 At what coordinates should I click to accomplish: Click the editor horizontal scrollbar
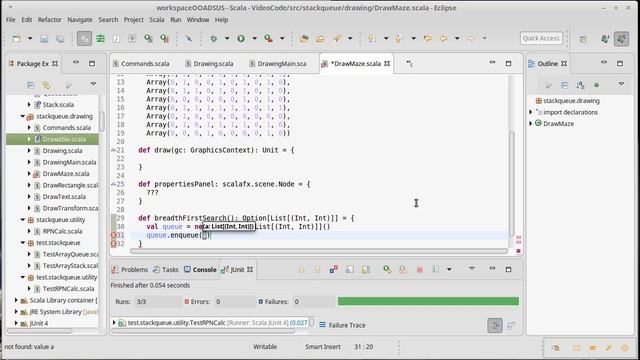pyautogui.click(x=319, y=251)
